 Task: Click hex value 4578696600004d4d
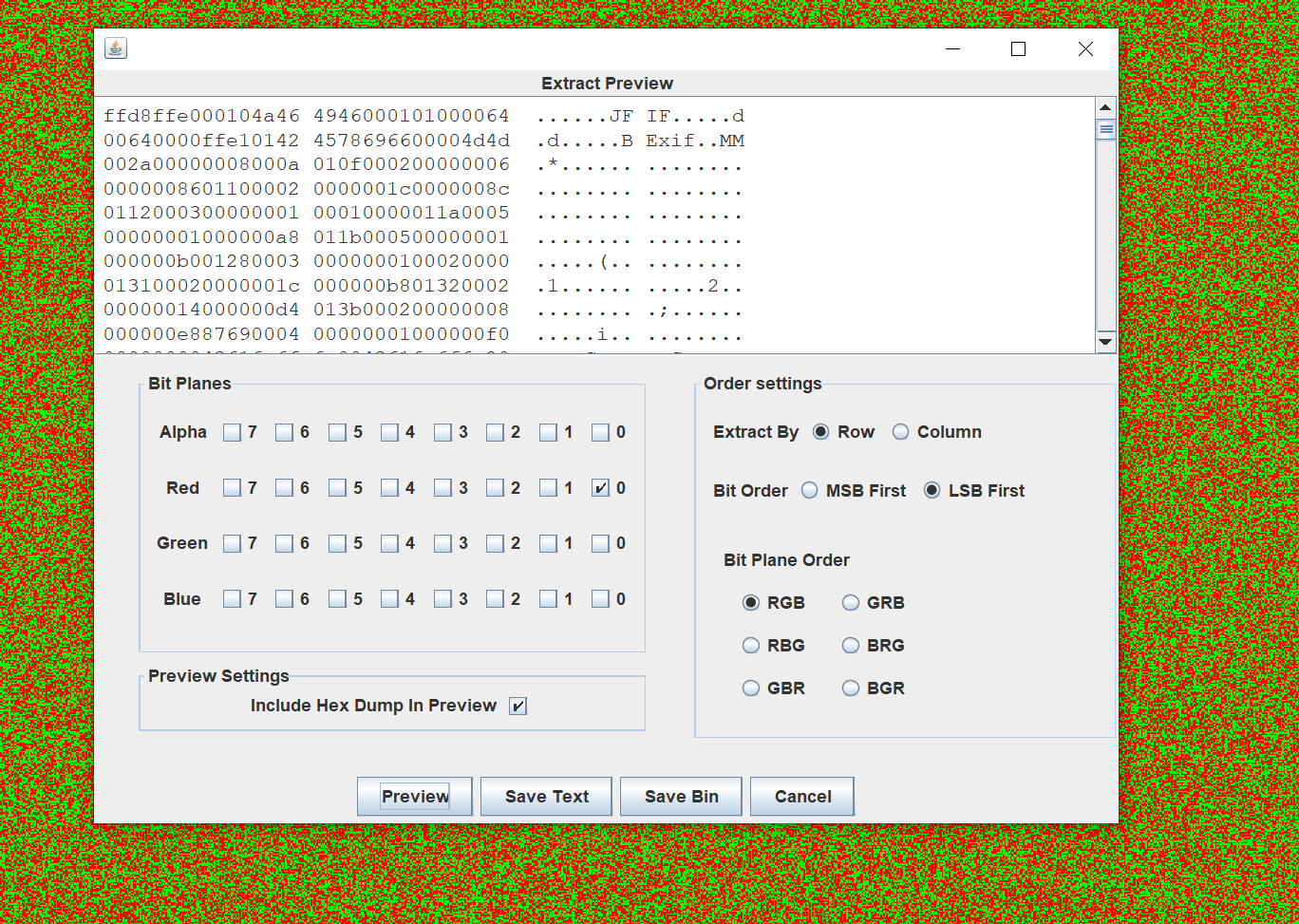pyautogui.click(x=411, y=141)
